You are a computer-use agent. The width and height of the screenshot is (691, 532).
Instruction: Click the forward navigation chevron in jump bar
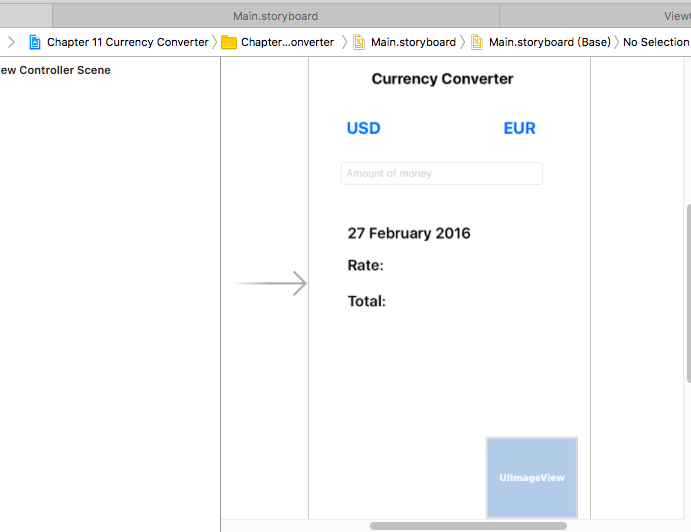pyautogui.click(x=11, y=42)
